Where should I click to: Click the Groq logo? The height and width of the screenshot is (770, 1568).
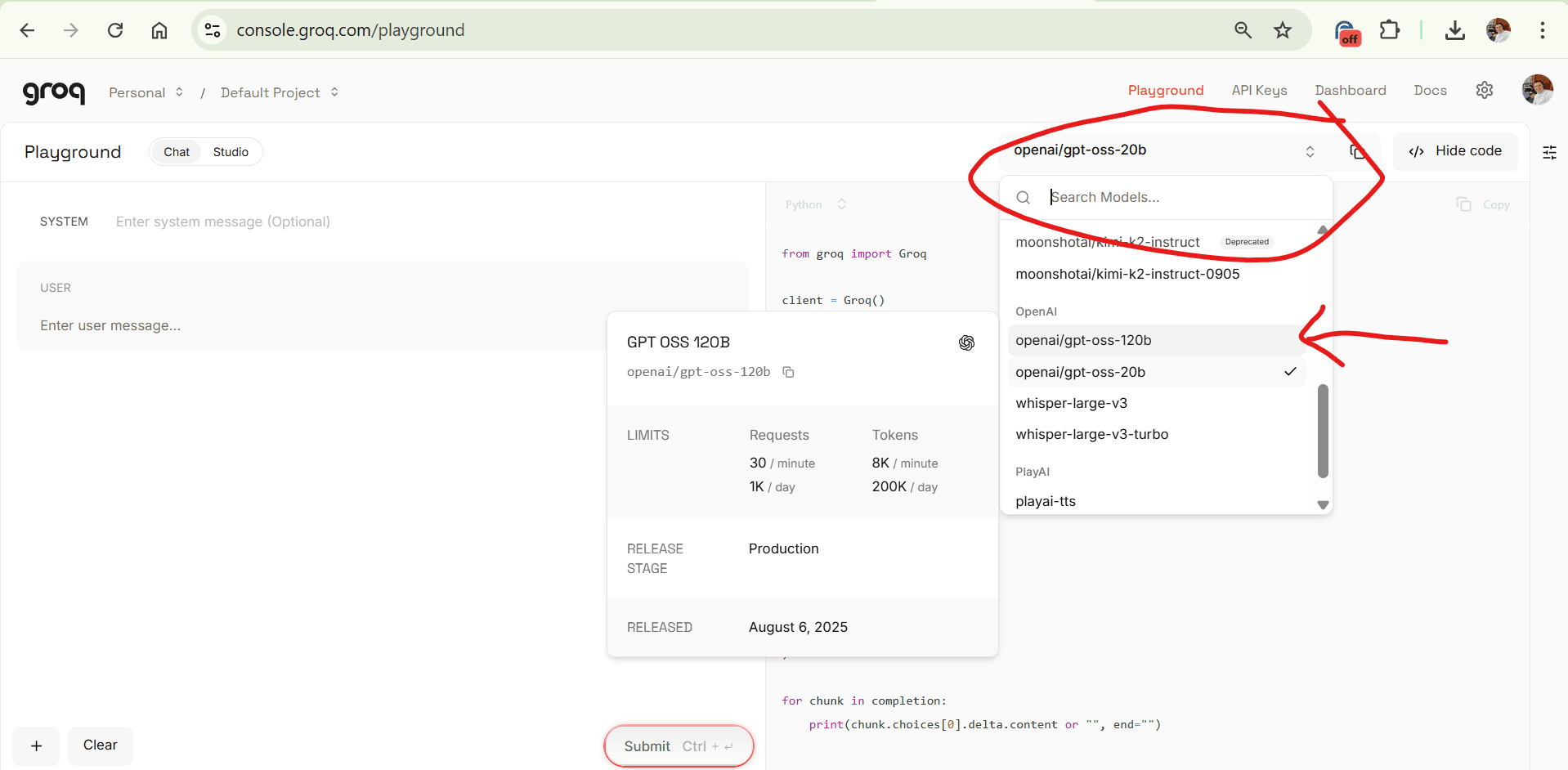click(x=53, y=92)
